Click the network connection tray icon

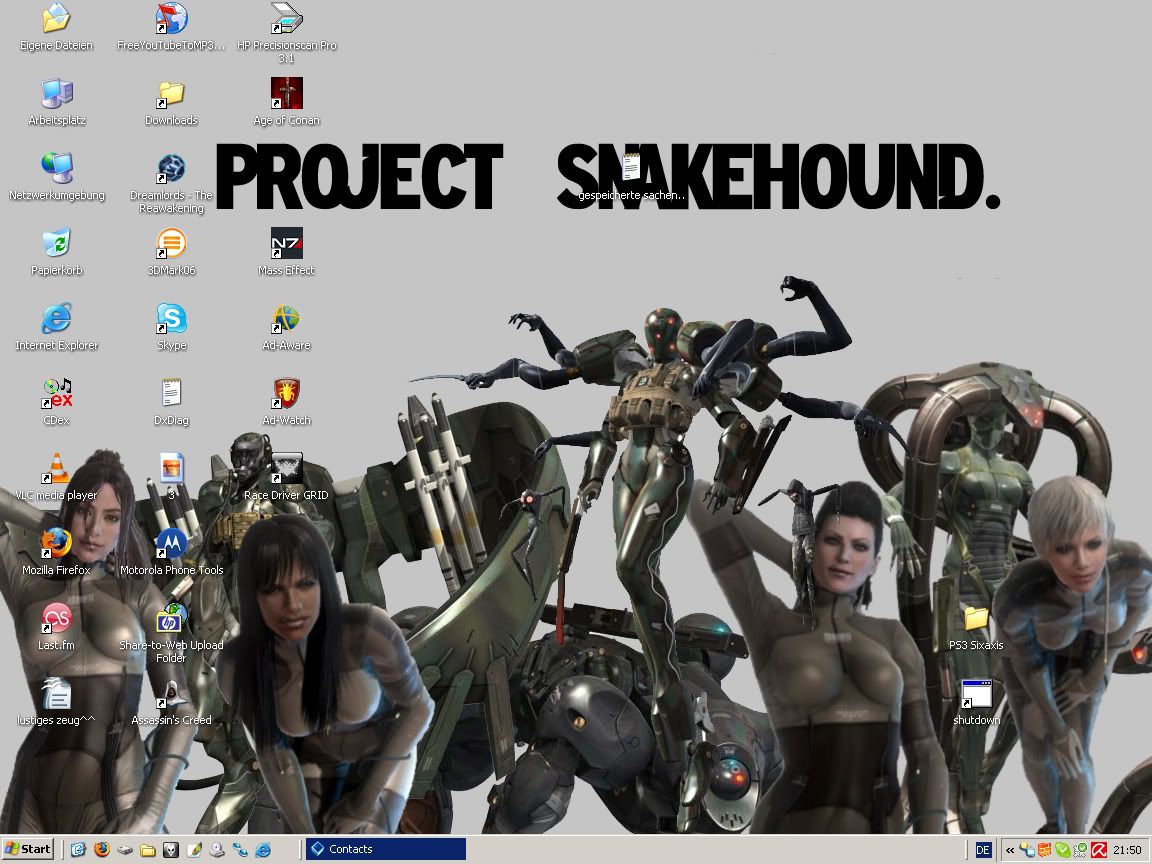1027,850
